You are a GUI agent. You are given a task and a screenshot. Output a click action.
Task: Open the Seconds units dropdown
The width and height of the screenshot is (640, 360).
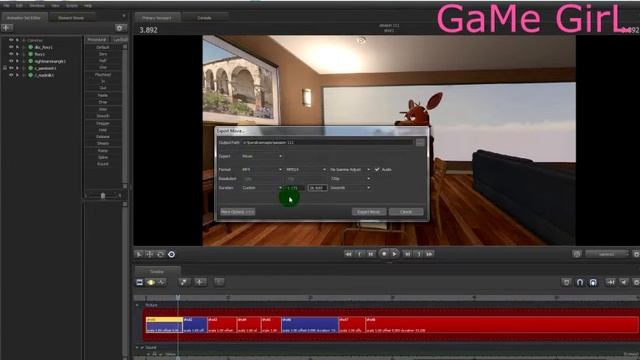(x=350, y=188)
